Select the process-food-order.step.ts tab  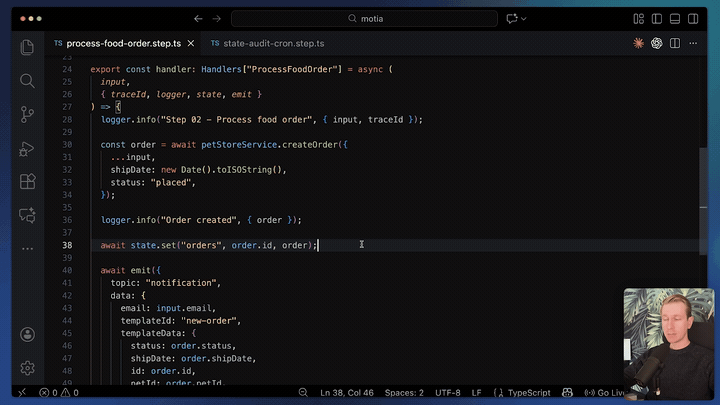pos(122,44)
